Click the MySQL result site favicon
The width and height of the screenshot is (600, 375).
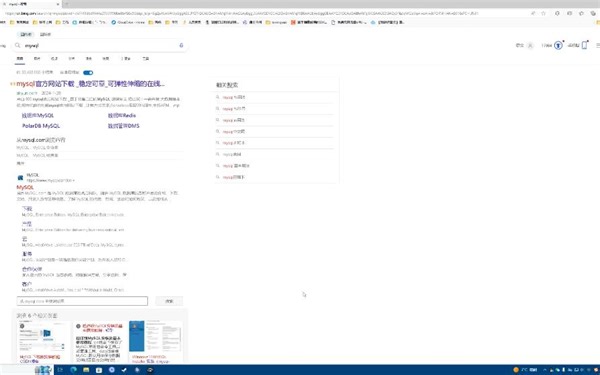coord(20,178)
